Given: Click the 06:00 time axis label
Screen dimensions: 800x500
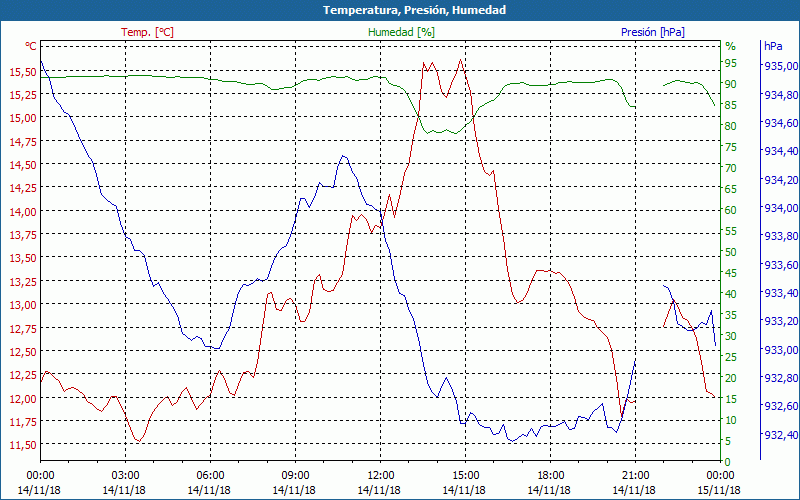Looking at the screenshot, I should coord(210,476).
